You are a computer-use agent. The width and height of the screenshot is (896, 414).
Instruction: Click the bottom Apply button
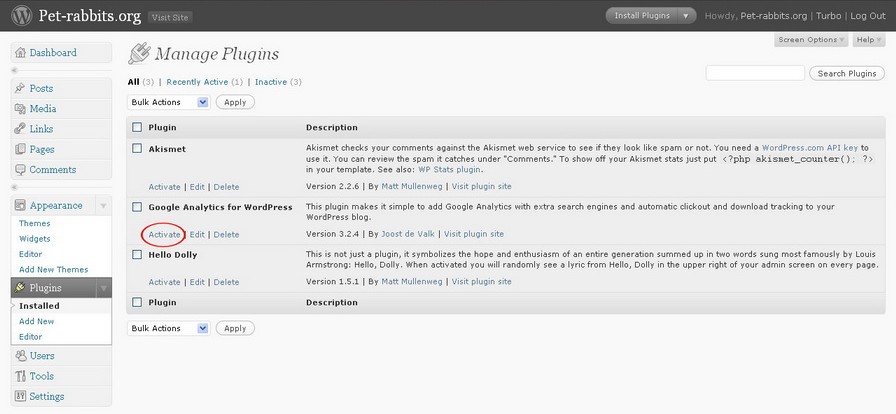point(235,328)
